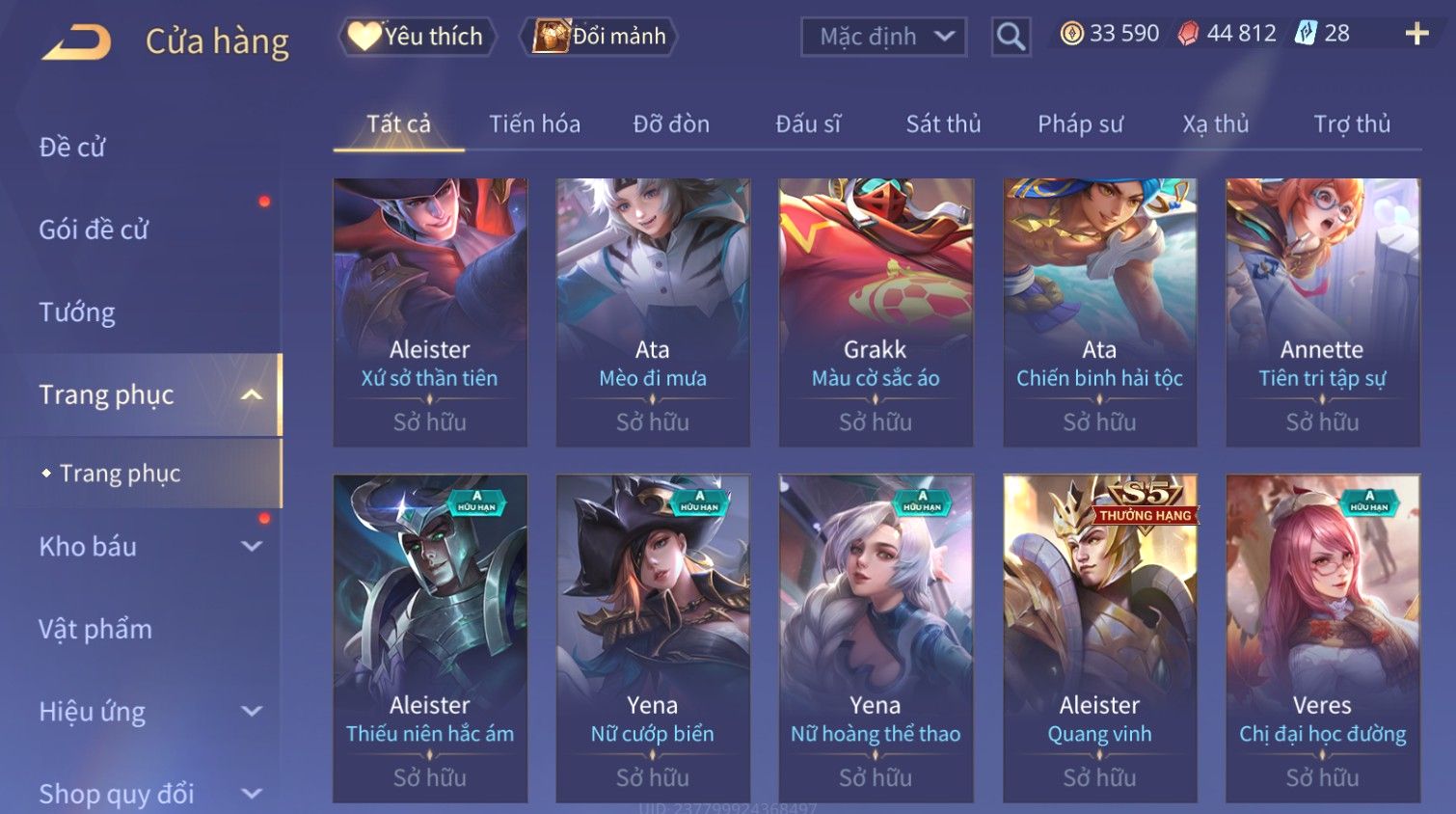Click the plus icon to add currency
1456x814 pixels.
point(1416,34)
